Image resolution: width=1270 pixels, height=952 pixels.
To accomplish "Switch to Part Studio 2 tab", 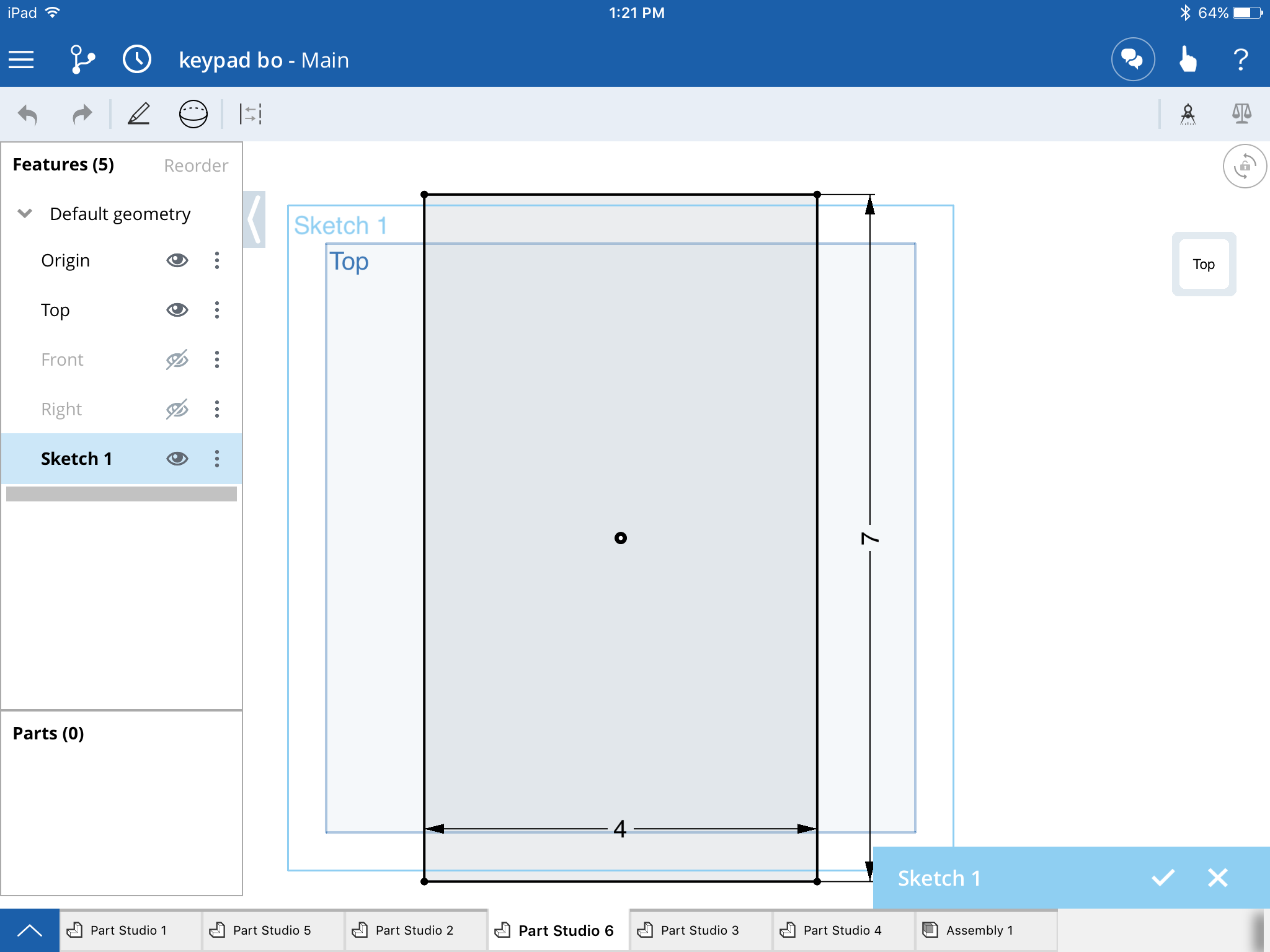I will [x=416, y=930].
